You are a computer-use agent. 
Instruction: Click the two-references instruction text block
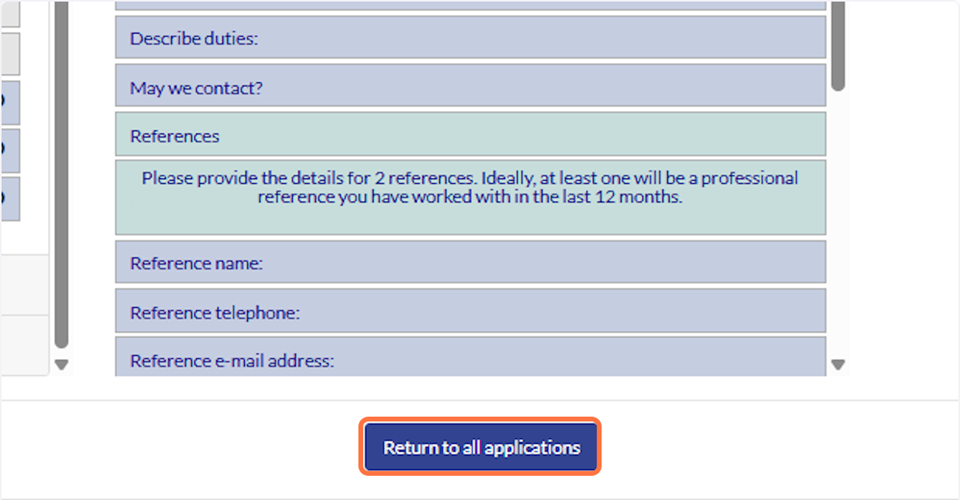[x=470, y=196]
